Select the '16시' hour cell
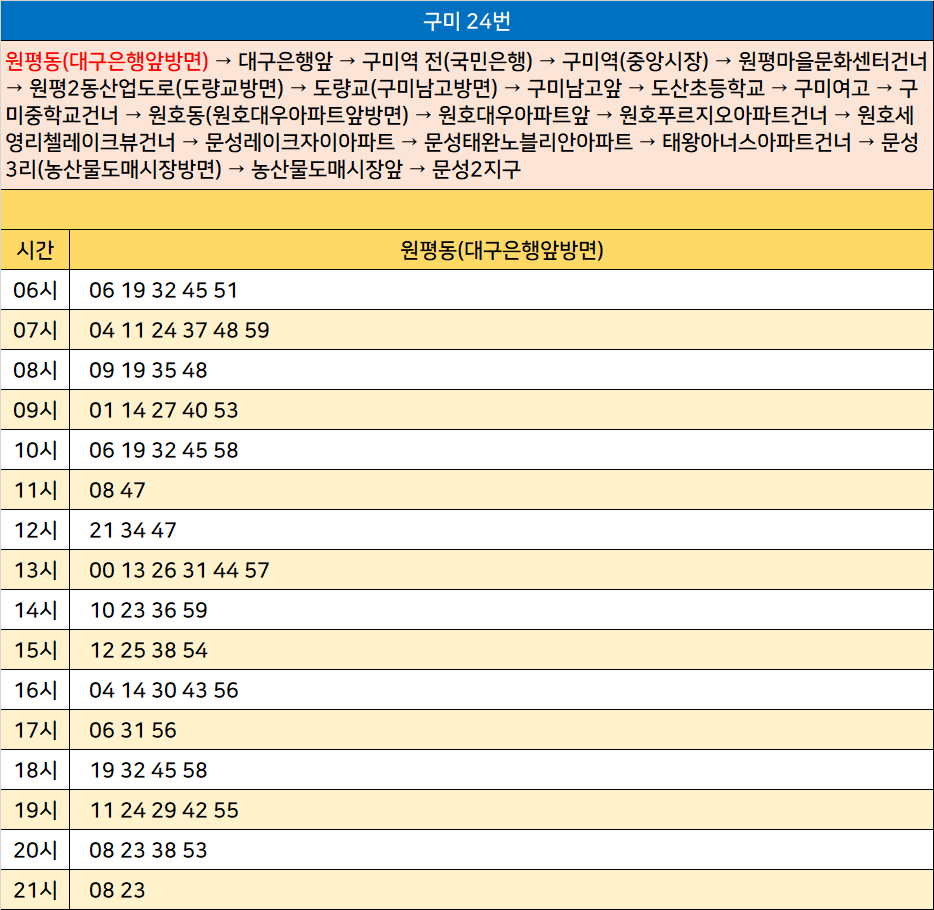Image resolution: width=934 pixels, height=910 pixels. pyautogui.click(x=35, y=690)
